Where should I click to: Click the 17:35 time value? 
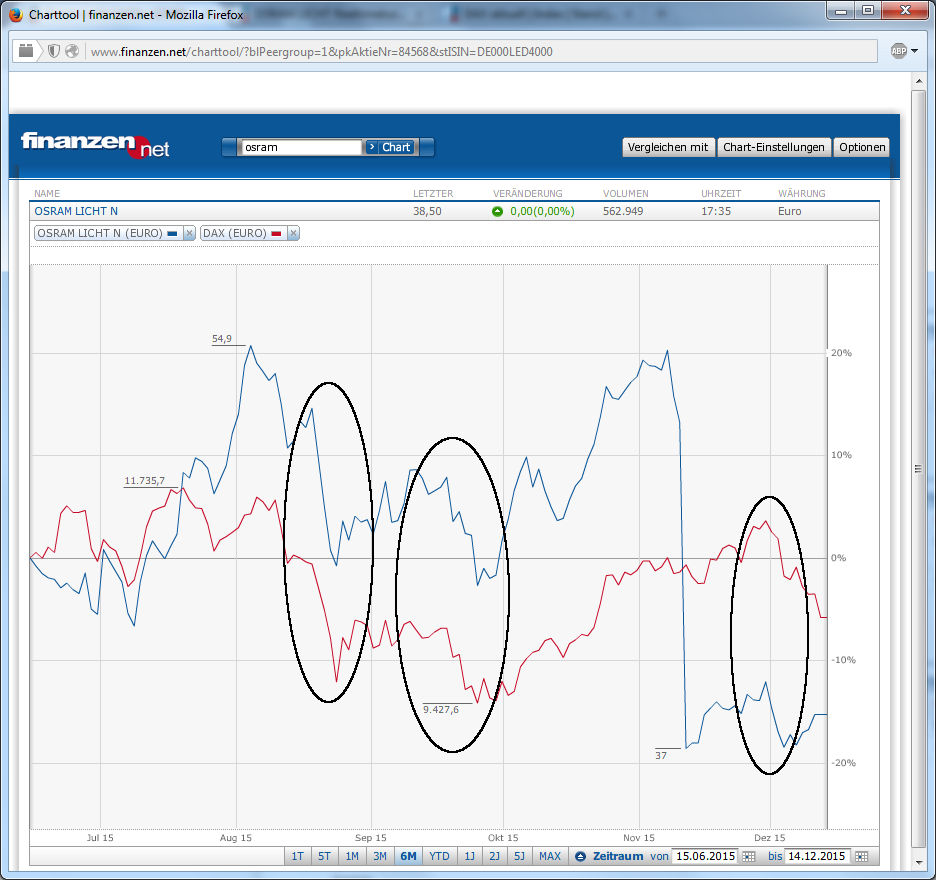coord(716,211)
